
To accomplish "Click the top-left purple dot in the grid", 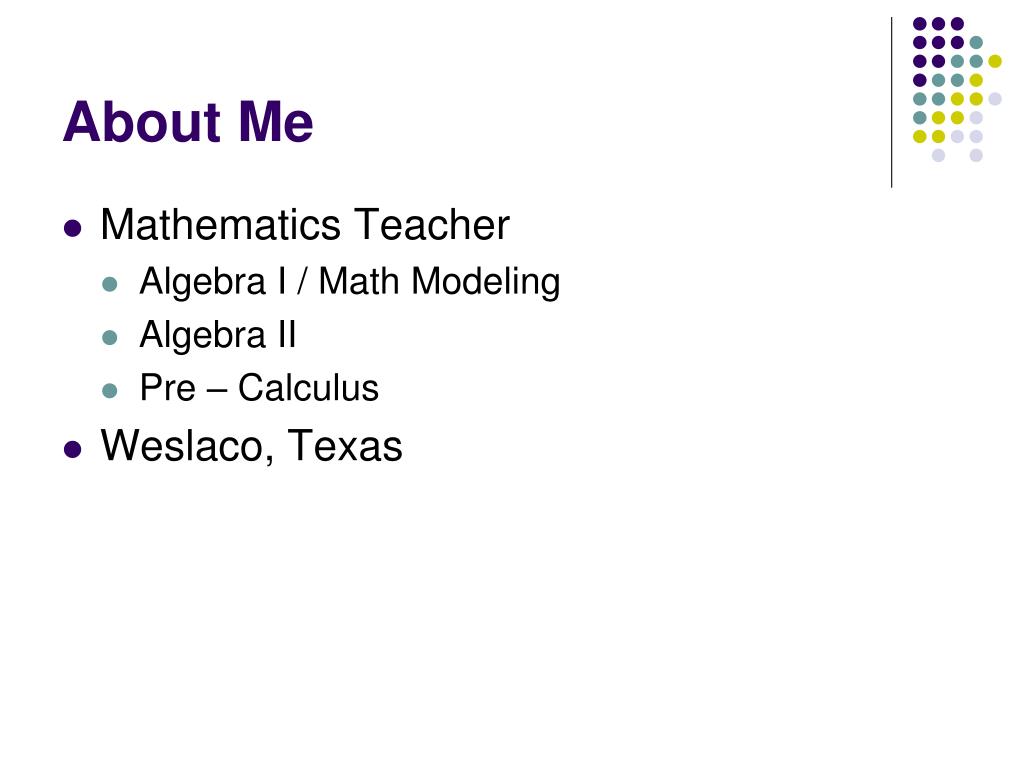I will click(920, 24).
